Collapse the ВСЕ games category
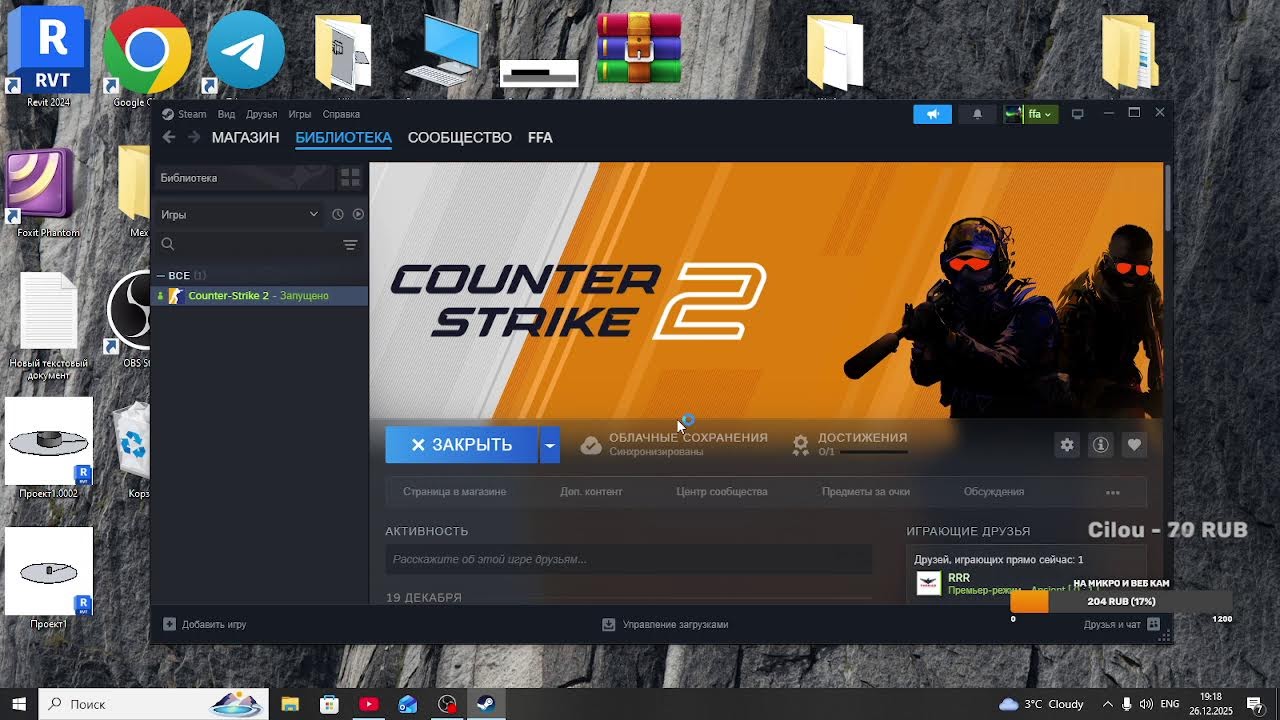This screenshot has width=1280, height=720. (181, 275)
